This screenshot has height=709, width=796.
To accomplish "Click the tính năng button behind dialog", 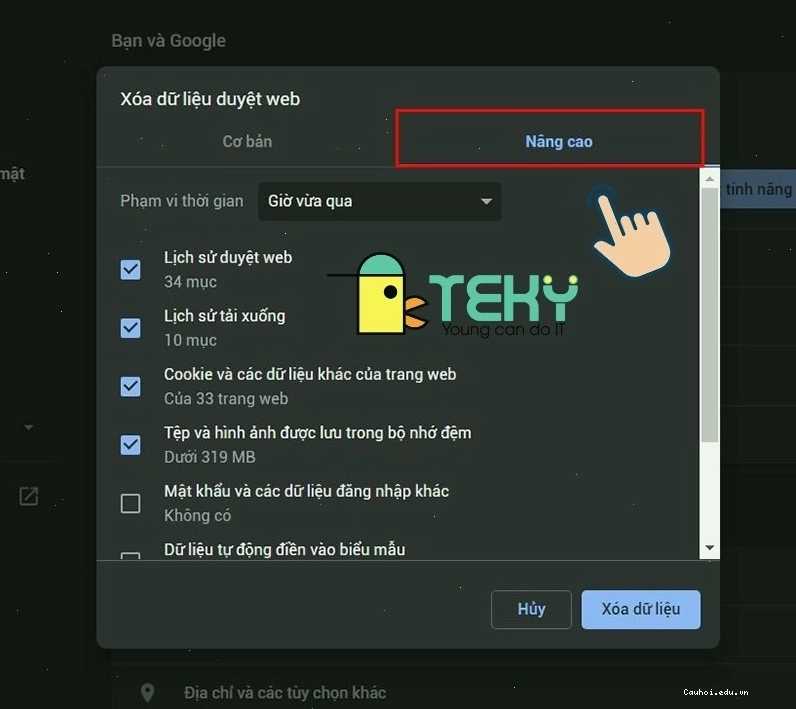I will 757,189.
